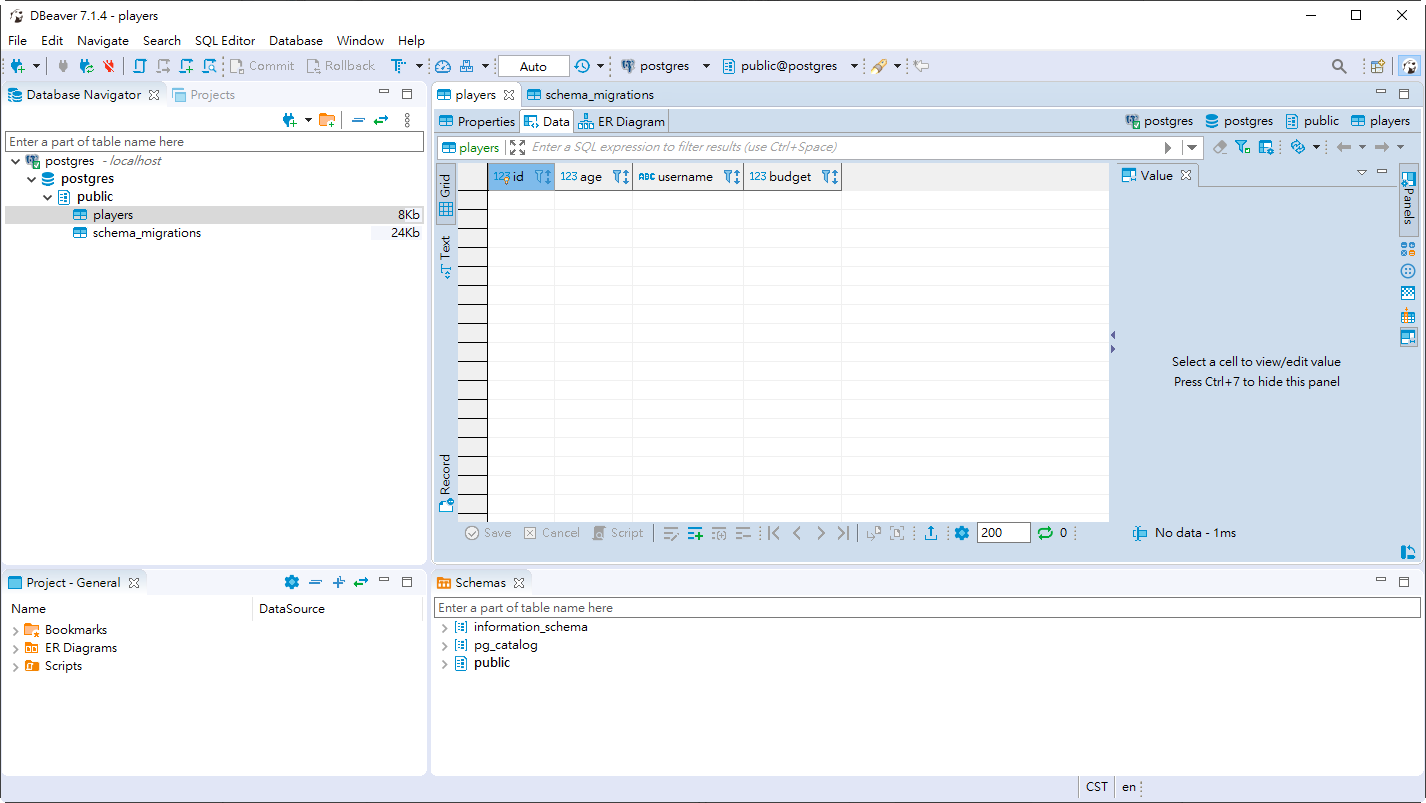Toggle expand filter panel icon

coord(517,147)
